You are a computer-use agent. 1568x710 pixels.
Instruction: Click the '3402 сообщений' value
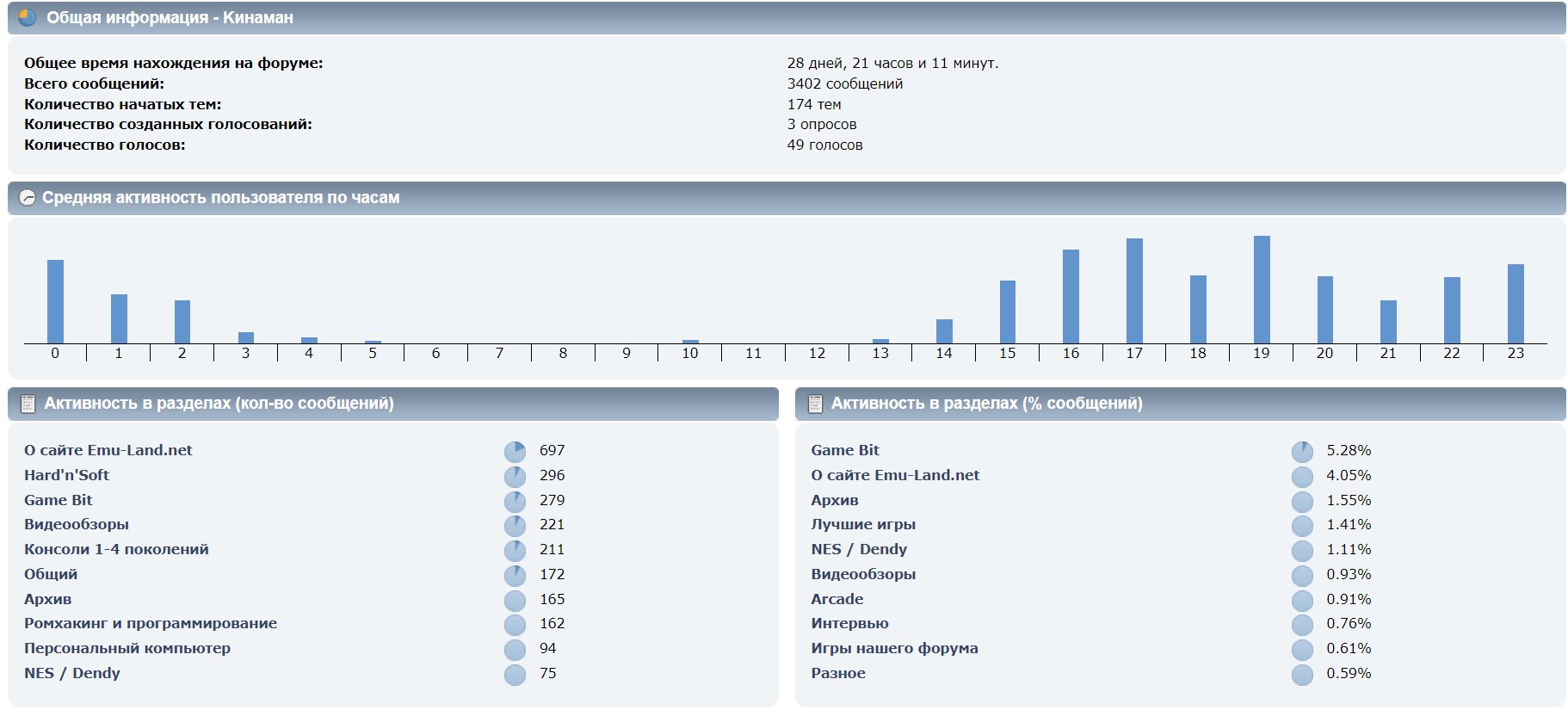[x=845, y=83]
